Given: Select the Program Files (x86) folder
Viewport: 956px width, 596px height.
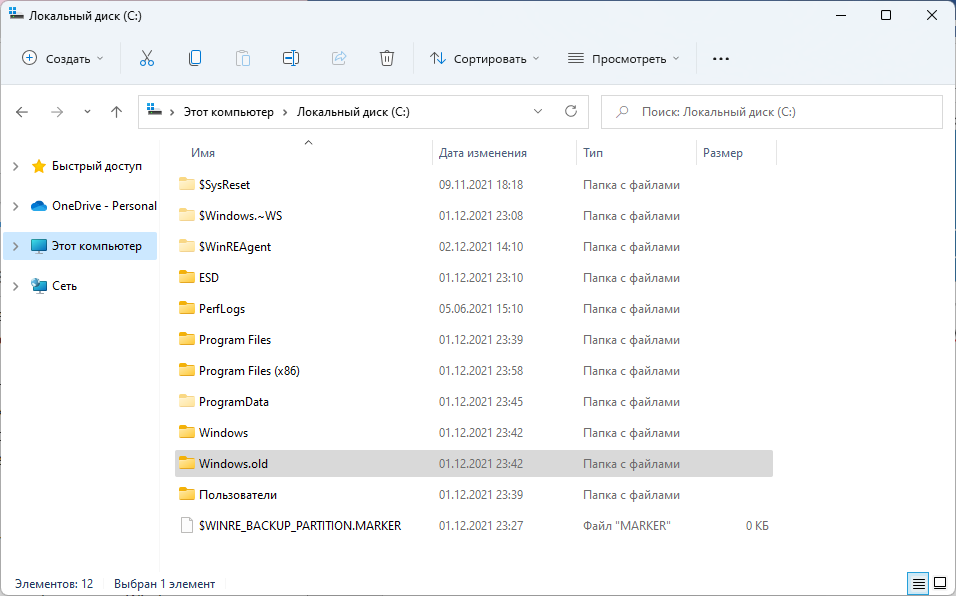Looking at the screenshot, I should point(249,371).
